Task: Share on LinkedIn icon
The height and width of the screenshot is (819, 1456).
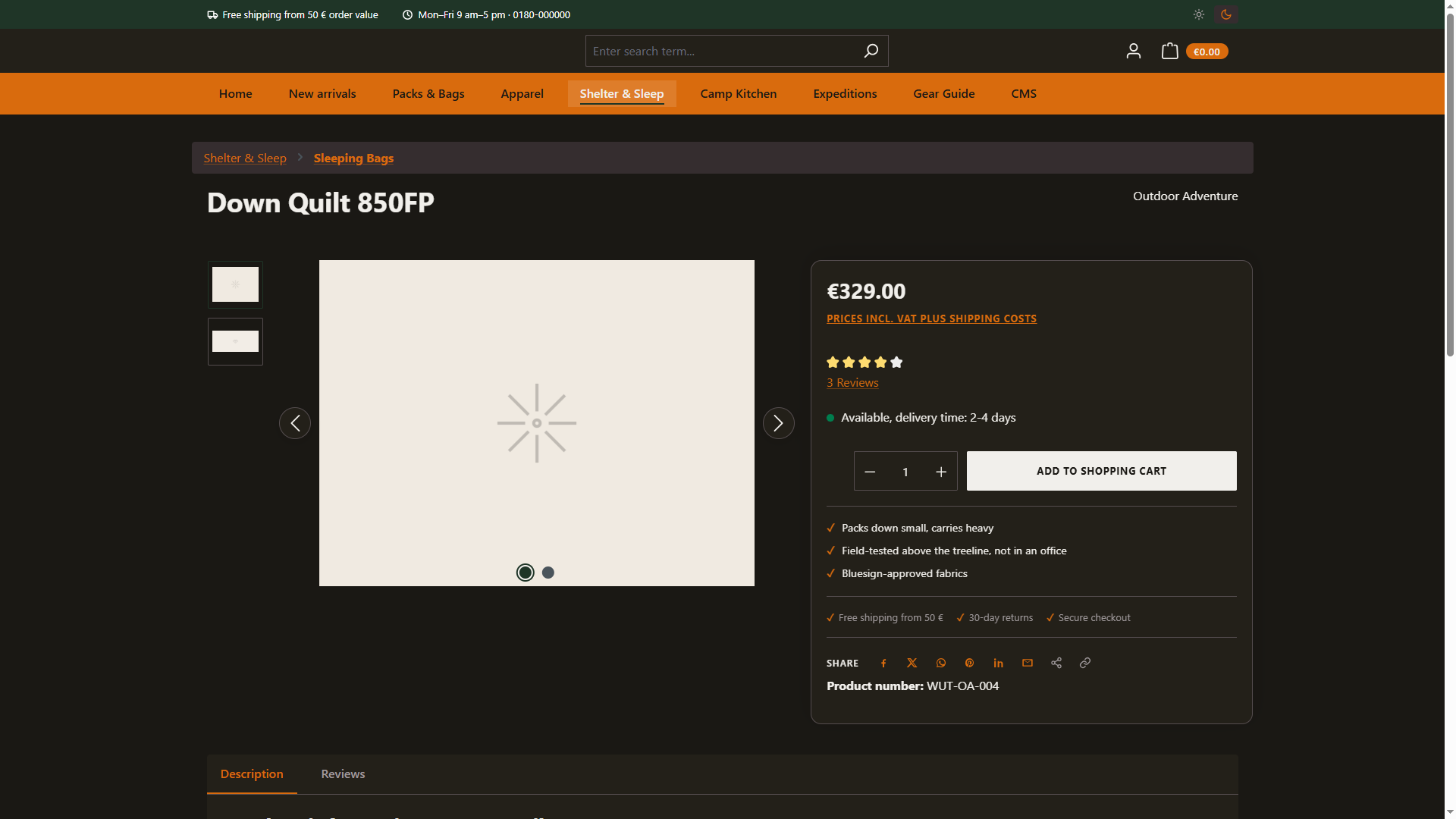Action: (999, 663)
